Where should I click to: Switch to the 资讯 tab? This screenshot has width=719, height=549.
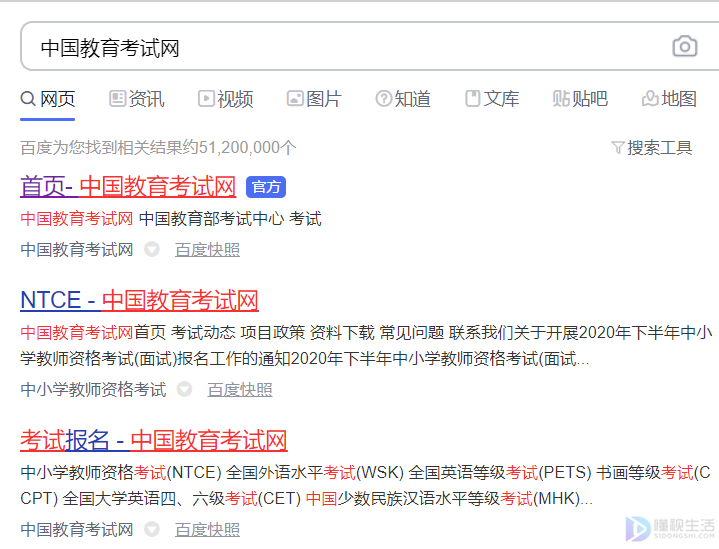pyautogui.click(x=137, y=99)
